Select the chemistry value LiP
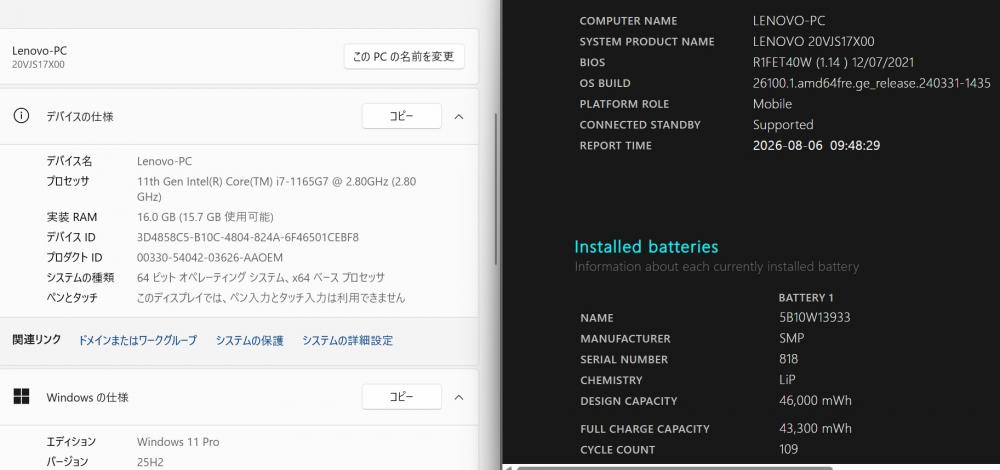 (788, 380)
